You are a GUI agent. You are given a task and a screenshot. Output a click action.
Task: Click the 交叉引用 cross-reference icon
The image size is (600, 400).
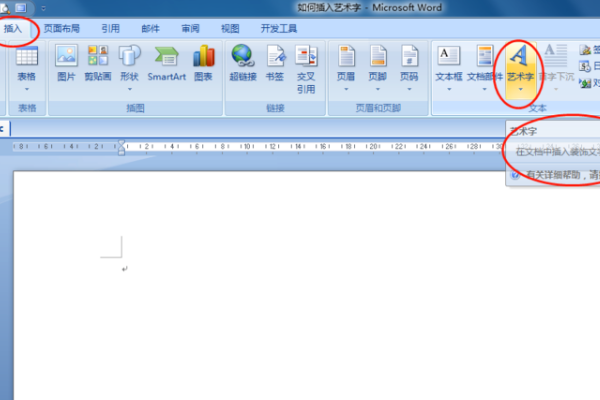[306, 56]
